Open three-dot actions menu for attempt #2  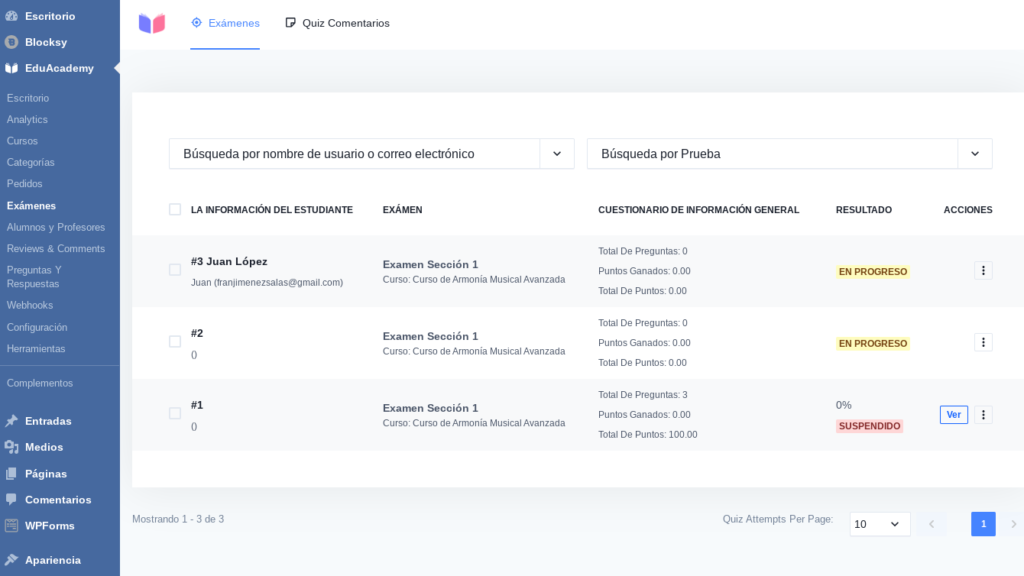click(x=983, y=342)
